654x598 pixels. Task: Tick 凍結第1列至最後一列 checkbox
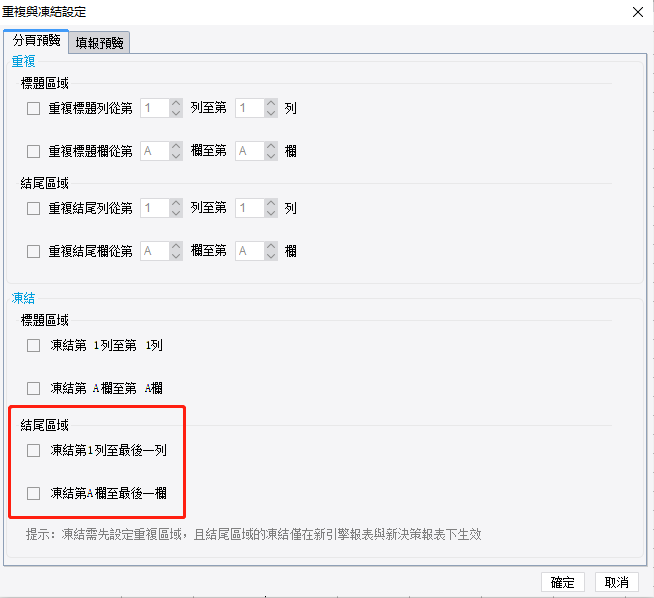pyautogui.click(x=33, y=450)
